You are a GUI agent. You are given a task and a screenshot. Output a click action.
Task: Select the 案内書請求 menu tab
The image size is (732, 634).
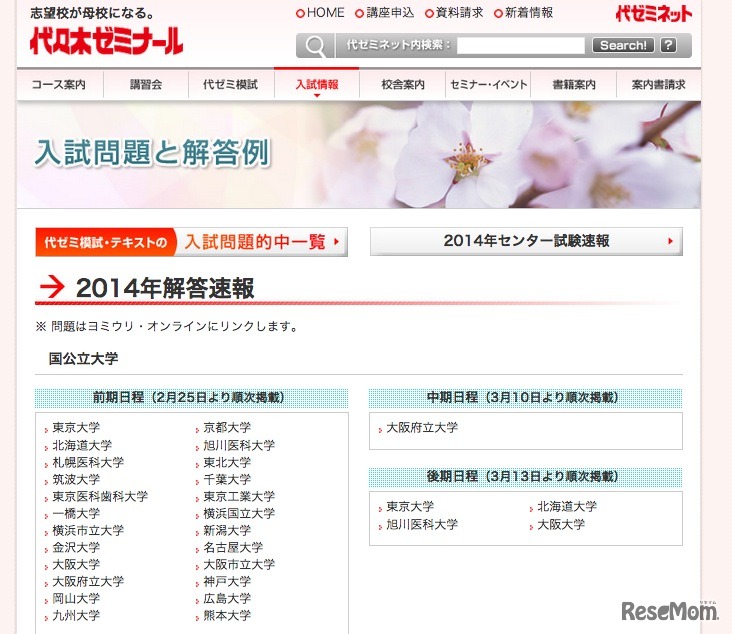pos(658,85)
